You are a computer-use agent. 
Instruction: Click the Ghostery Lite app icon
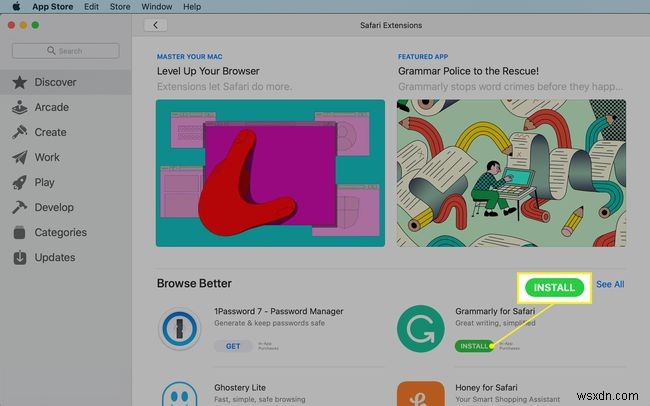[179, 394]
